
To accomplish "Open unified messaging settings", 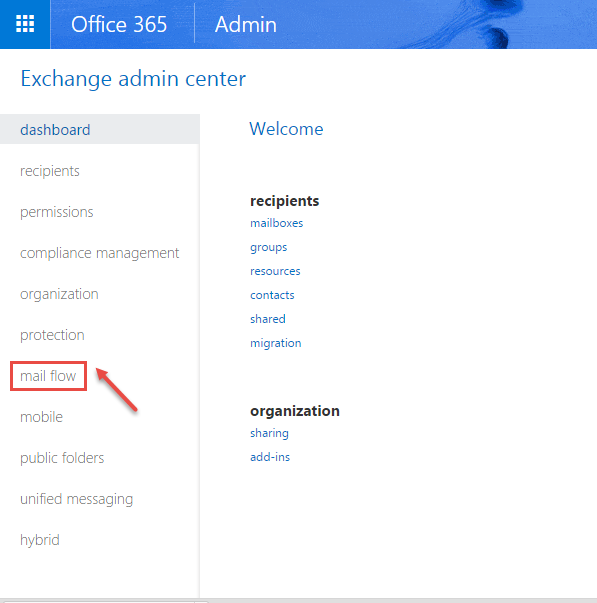I will pyautogui.click(x=77, y=499).
